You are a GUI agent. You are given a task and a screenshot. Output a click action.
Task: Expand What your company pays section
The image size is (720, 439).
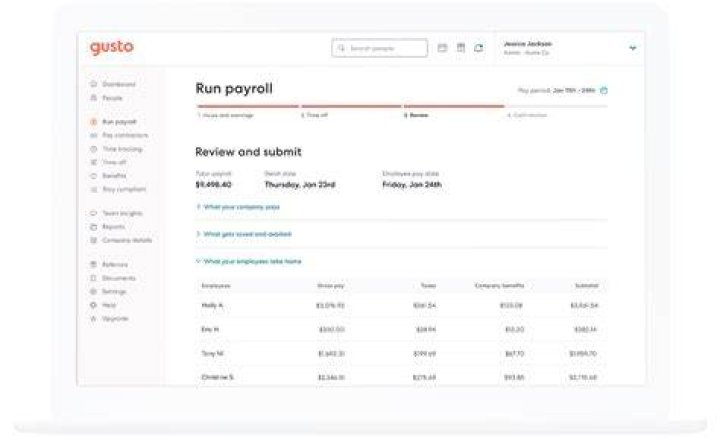point(238,207)
